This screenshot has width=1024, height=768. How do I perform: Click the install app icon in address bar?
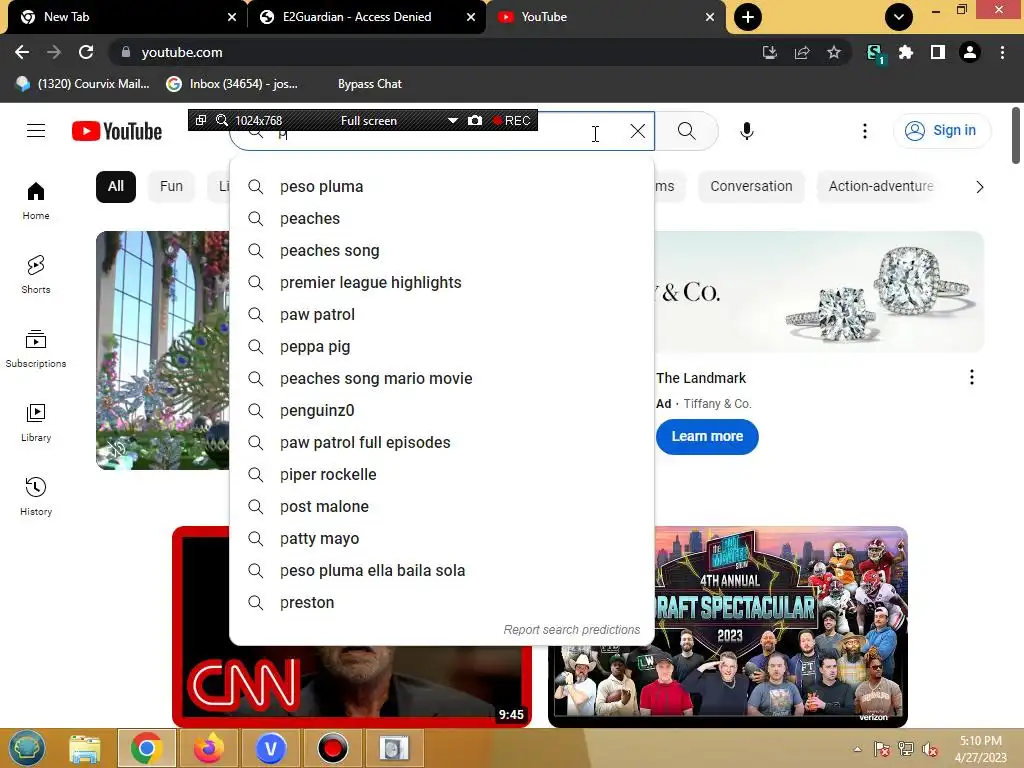point(770,52)
